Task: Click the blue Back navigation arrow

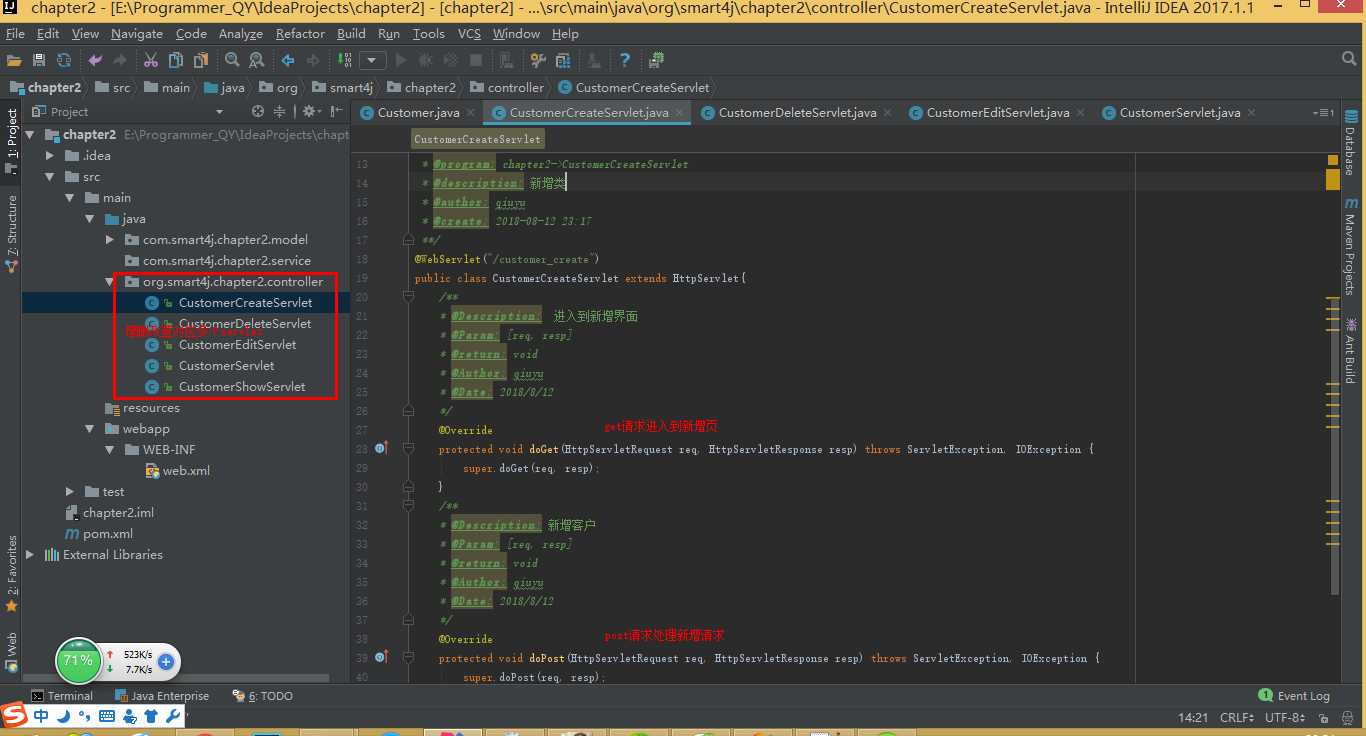Action: [x=289, y=60]
